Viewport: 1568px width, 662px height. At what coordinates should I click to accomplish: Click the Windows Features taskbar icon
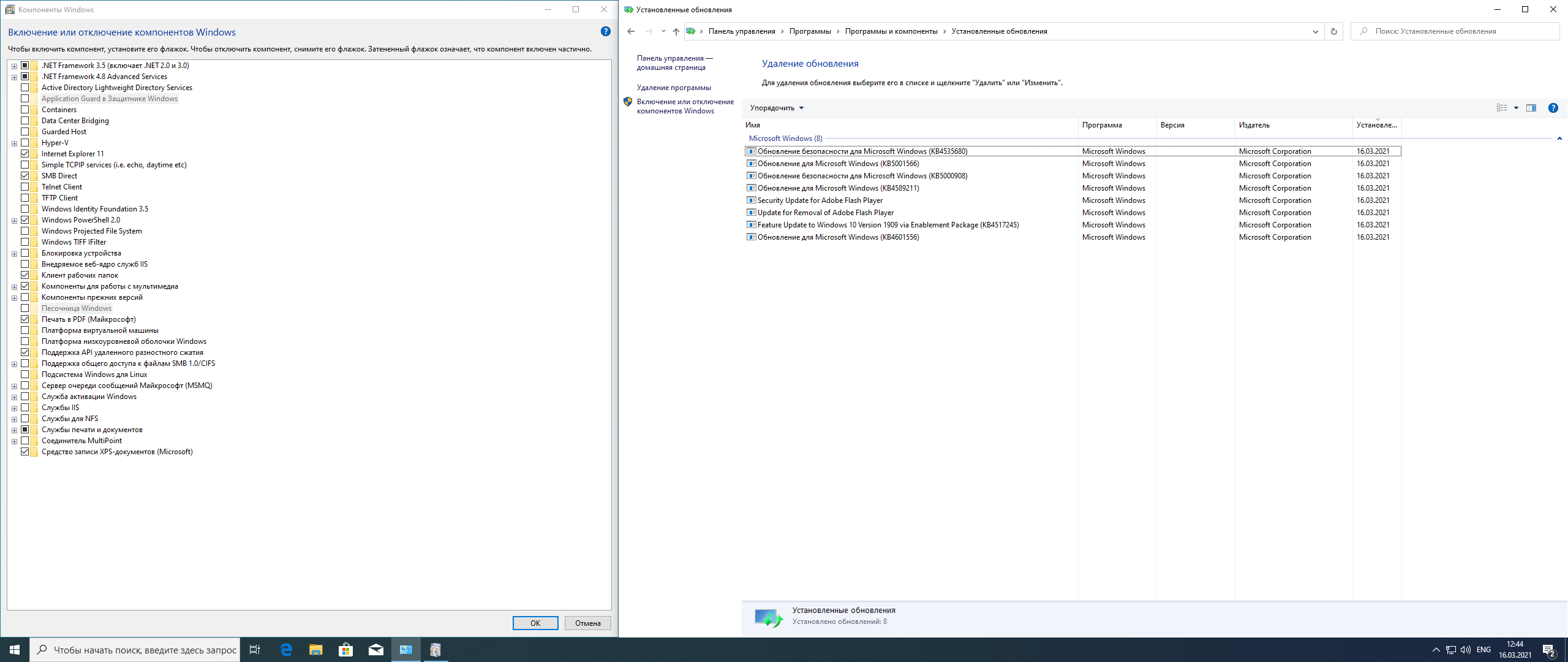[x=435, y=650]
